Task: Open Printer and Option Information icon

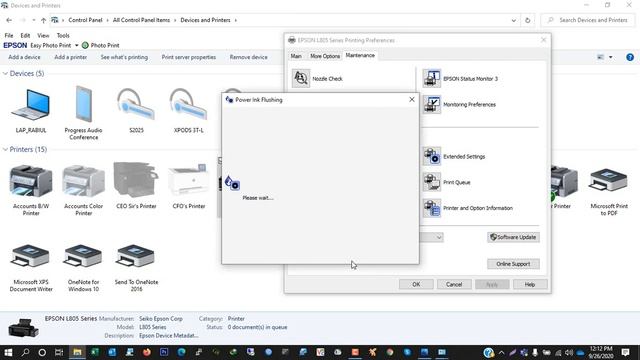Action: 431,208
